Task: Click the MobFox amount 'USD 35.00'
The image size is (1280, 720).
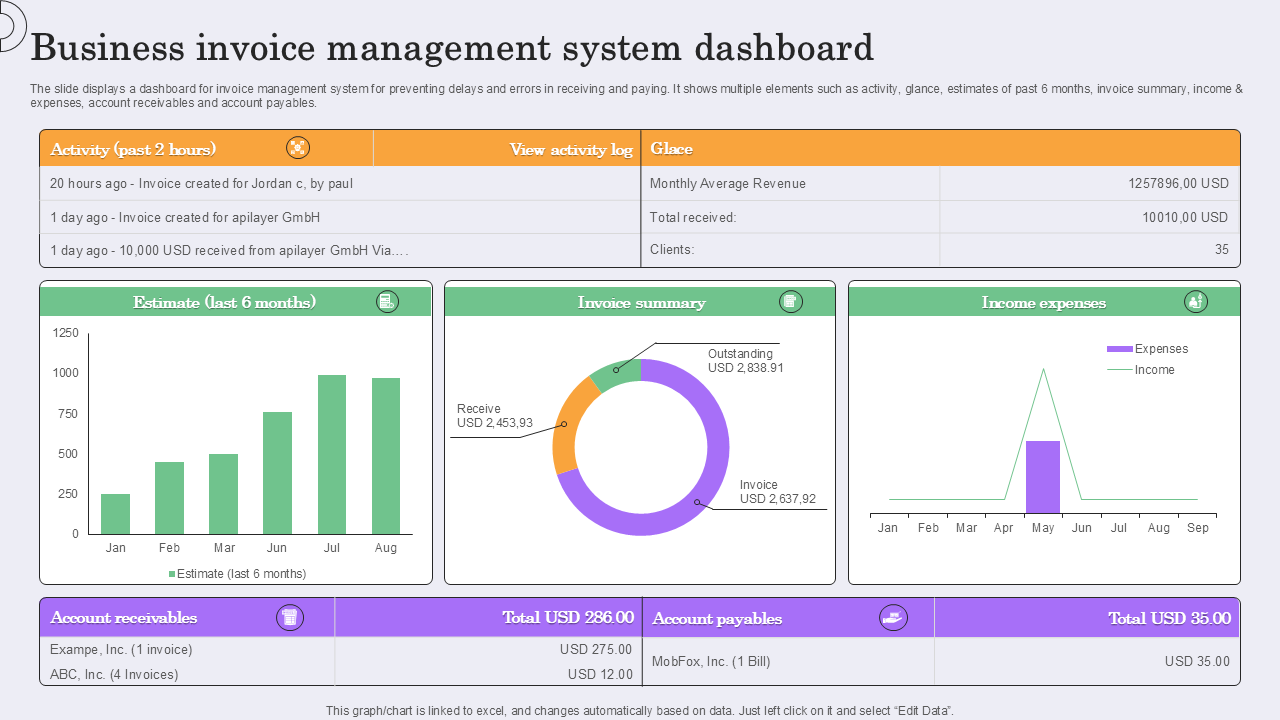Action: coord(1197,661)
